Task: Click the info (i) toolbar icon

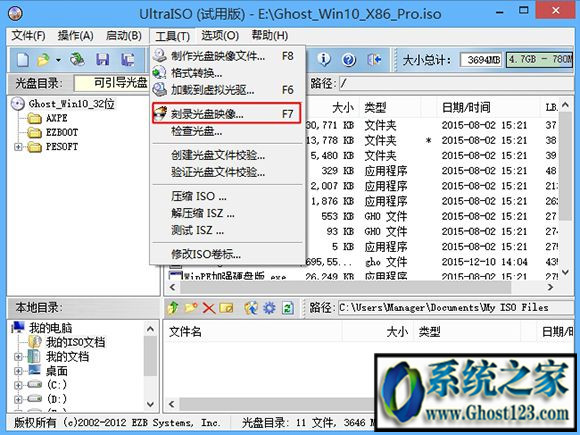Action: (x=324, y=59)
